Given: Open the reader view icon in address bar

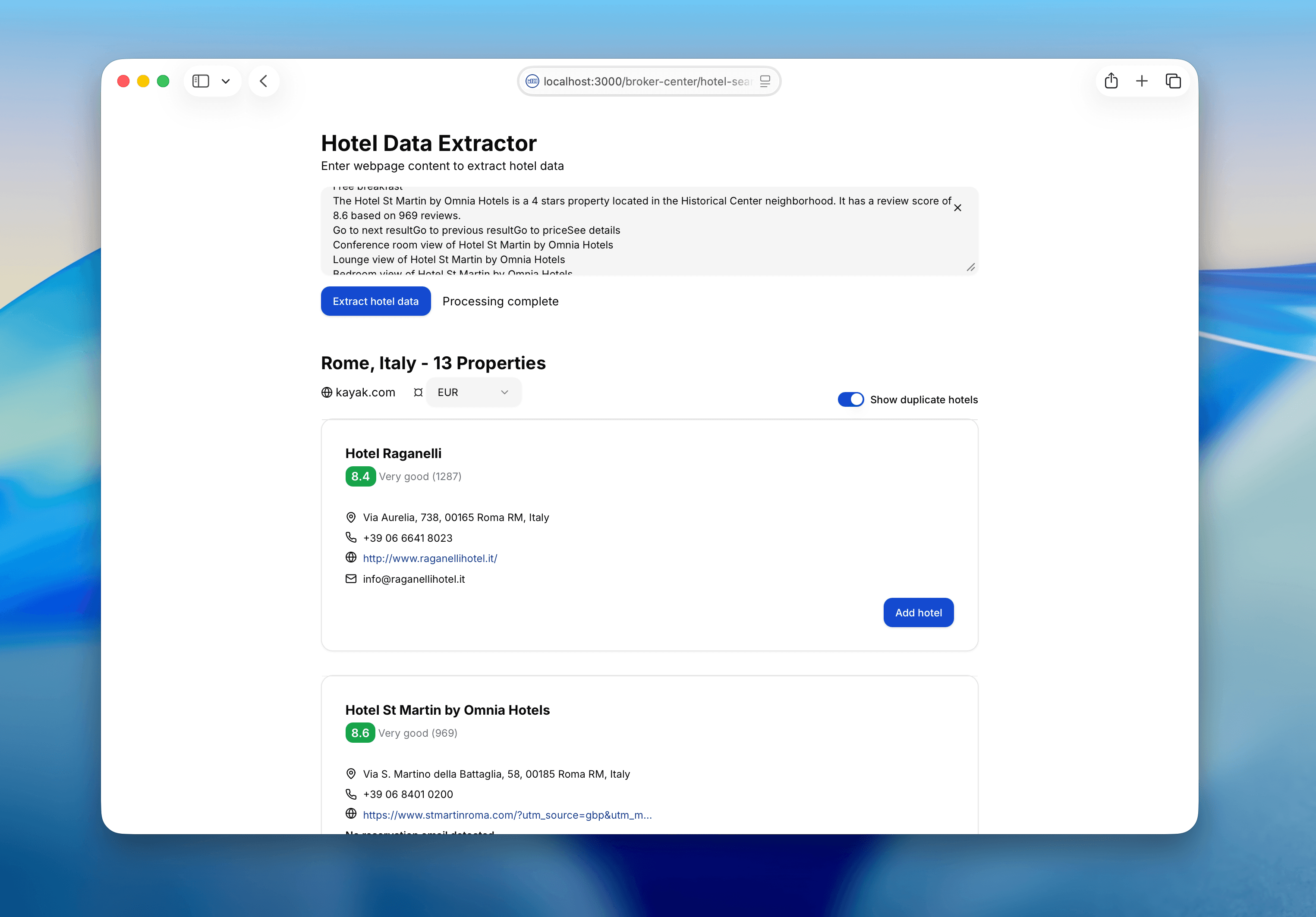Looking at the screenshot, I should 765,82.
